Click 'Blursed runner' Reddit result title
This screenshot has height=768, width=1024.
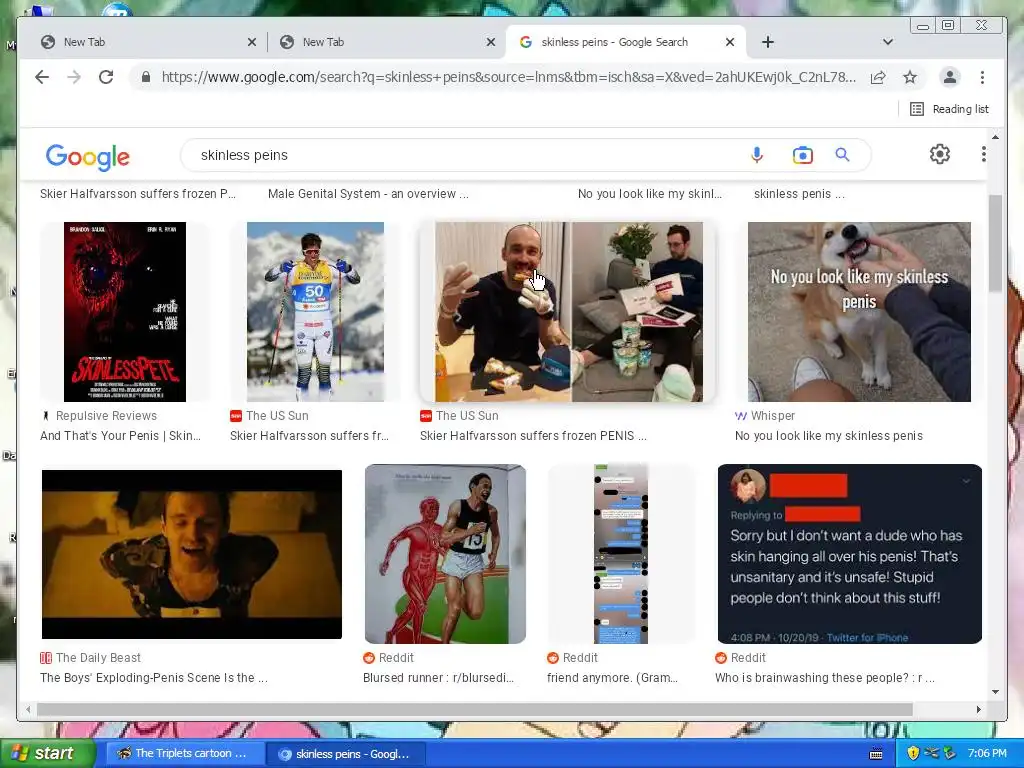[438, 677]
